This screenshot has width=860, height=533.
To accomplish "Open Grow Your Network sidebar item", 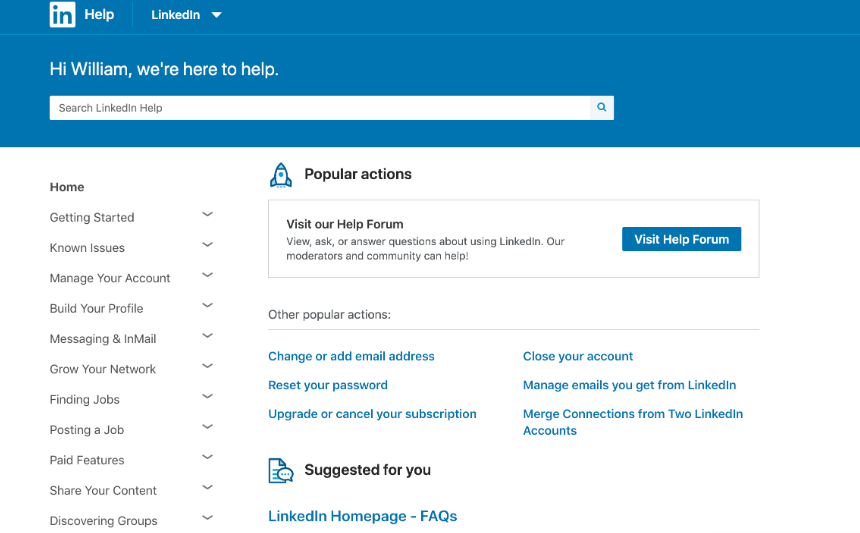I will [x=103, y=369].
